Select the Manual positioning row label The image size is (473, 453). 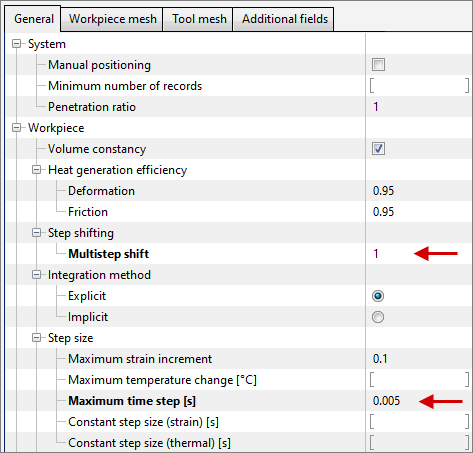click(99, 65)
